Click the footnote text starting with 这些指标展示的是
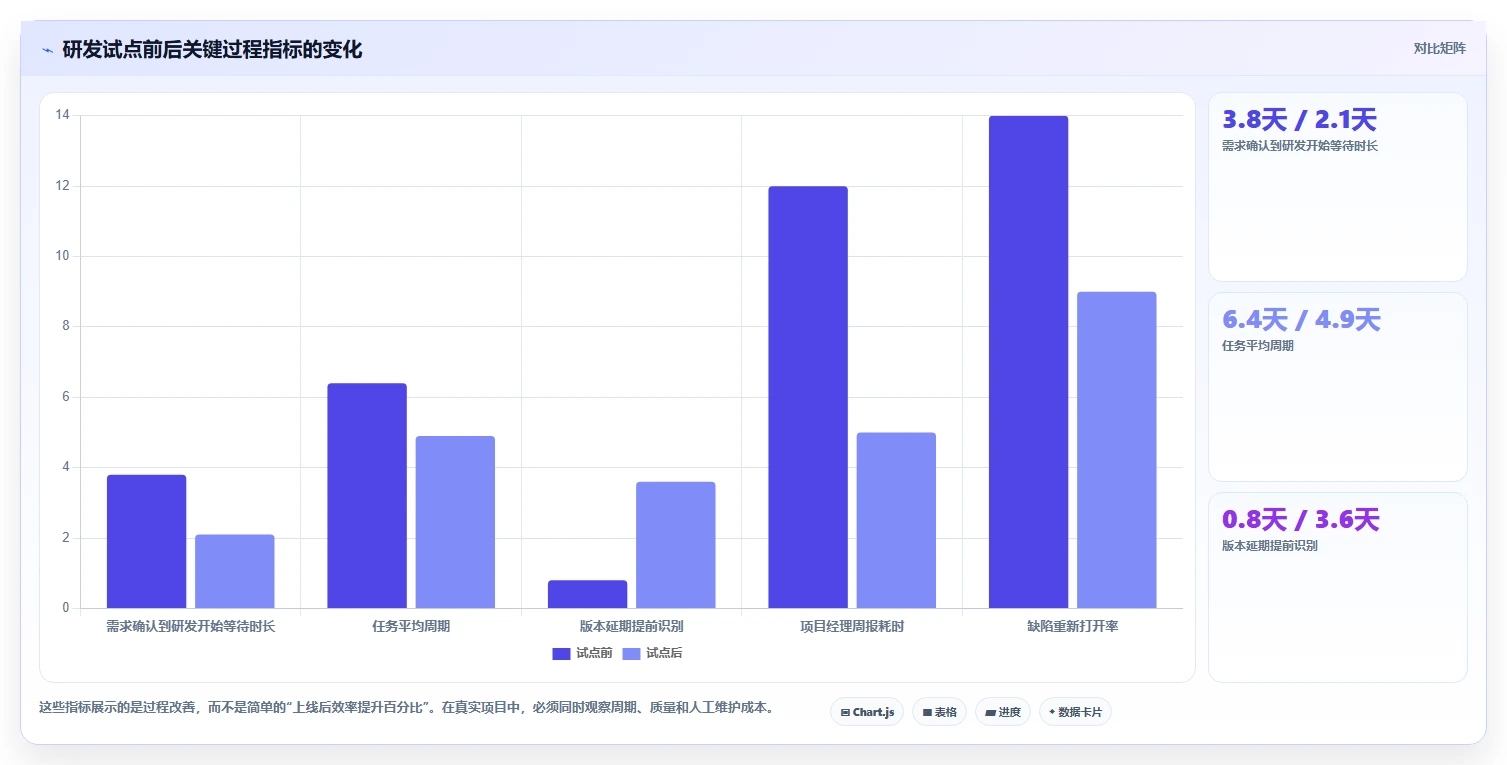Screen dimensions: 1507x765 coord(406,707)
